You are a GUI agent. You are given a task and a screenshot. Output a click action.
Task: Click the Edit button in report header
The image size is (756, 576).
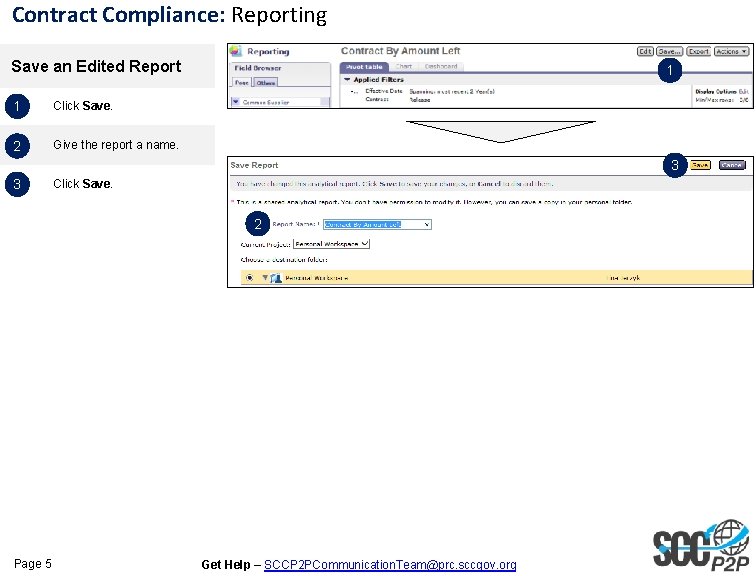click(x=645, y=51)
